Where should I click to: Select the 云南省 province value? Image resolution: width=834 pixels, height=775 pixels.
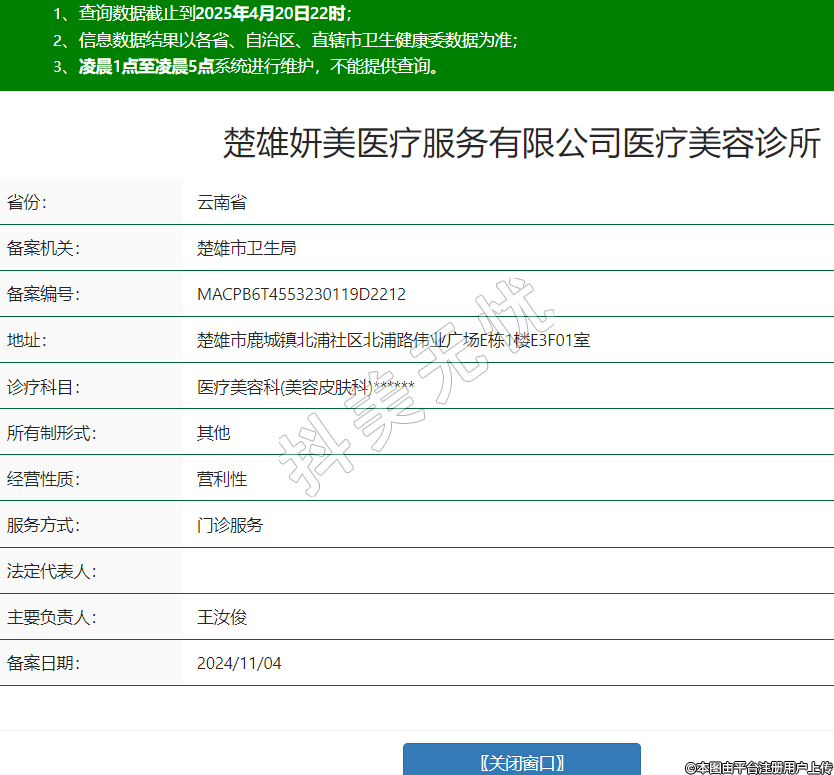coord(222,202)
